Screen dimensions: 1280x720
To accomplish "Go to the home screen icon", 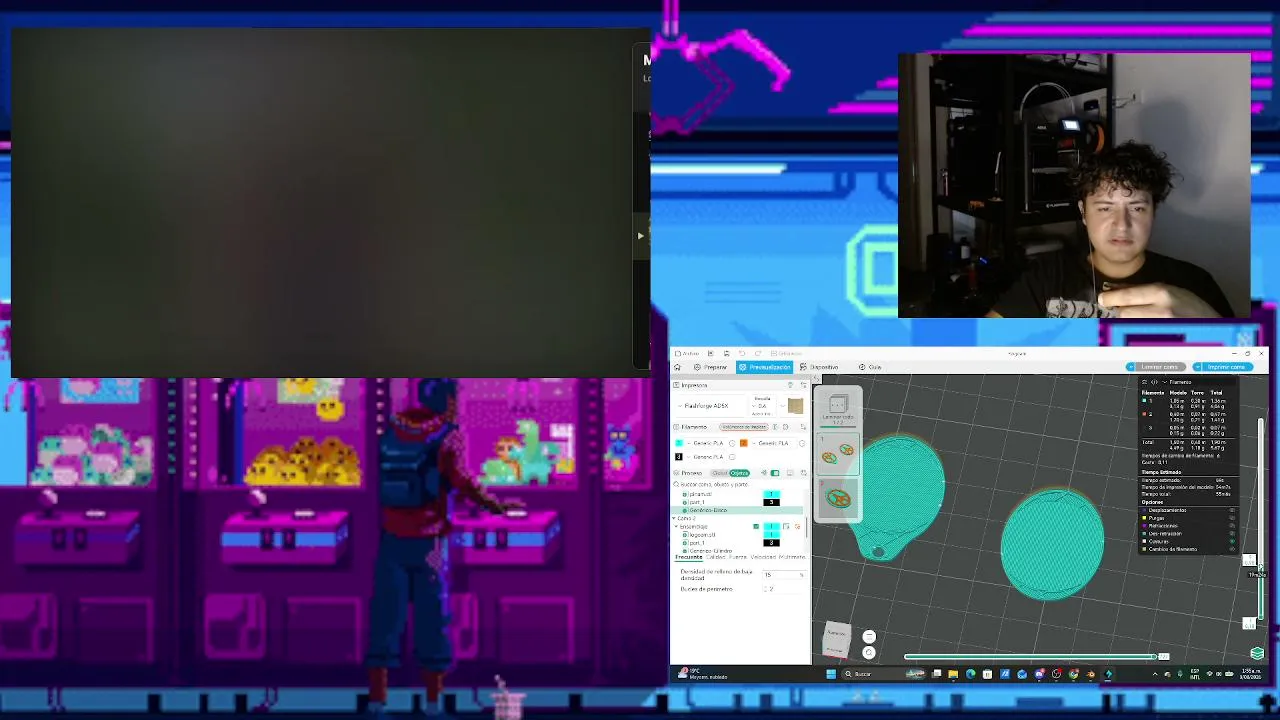I will pyautogui.click(x=678, y=367).
